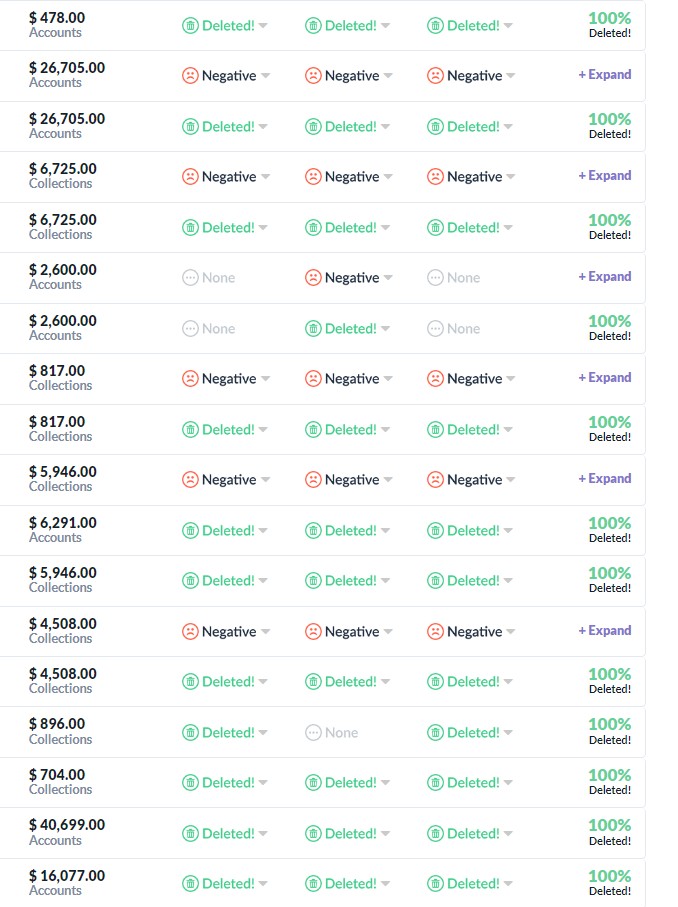The image size is (678, 907).
Task: Expand the $2,600.00 Negative account row
Action: 604,277
